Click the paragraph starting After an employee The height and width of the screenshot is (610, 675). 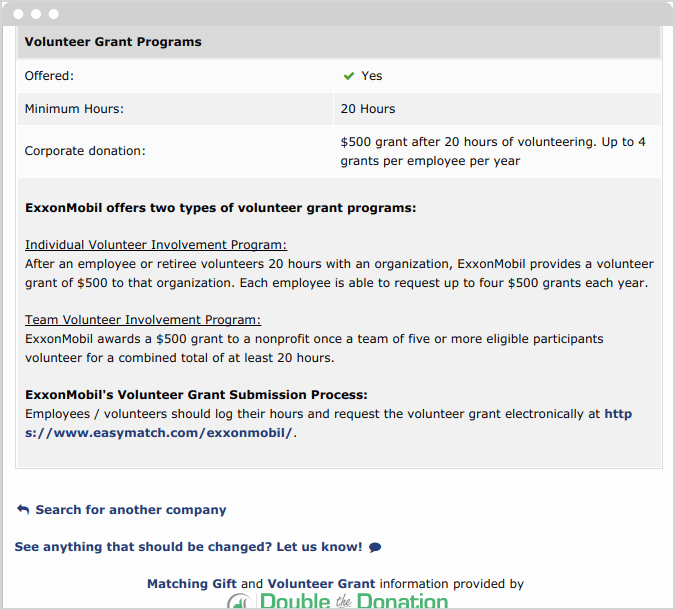pos(339,273)
